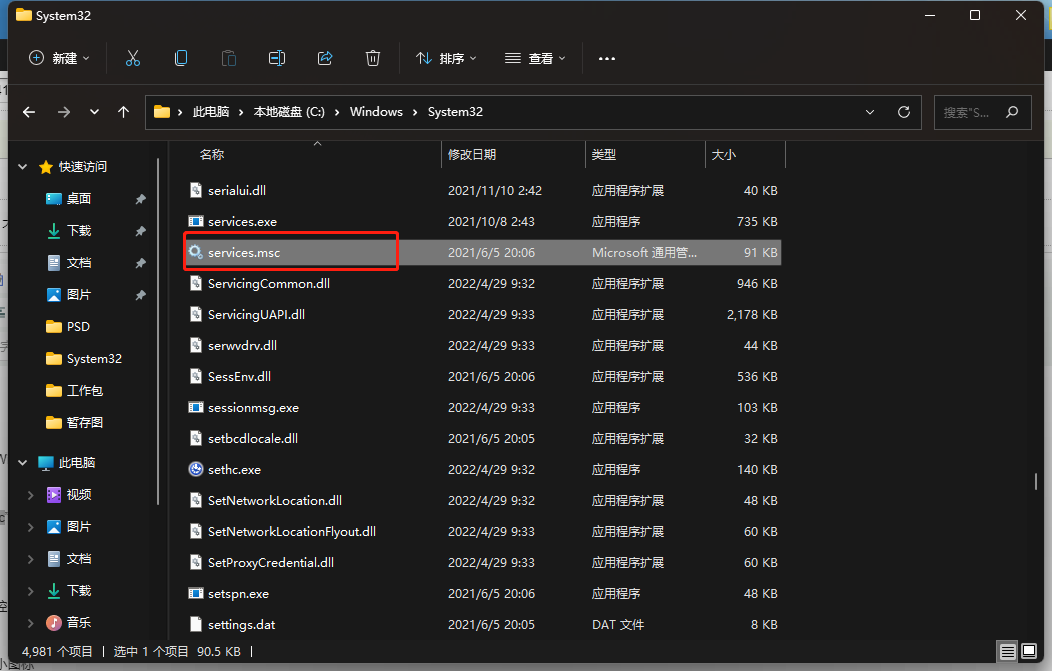Click the Delete trash can icon
This screenshot has width=1052, height=671.
[x=373, y=58]
